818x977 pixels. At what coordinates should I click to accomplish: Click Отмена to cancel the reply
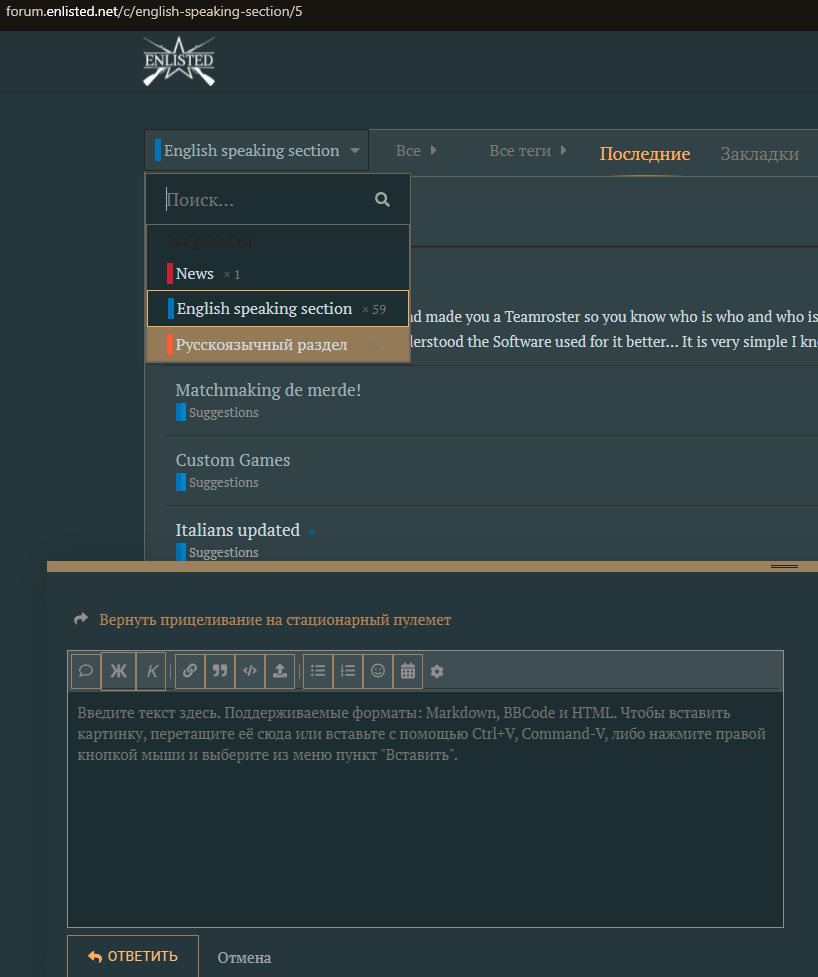coord(244,958)
